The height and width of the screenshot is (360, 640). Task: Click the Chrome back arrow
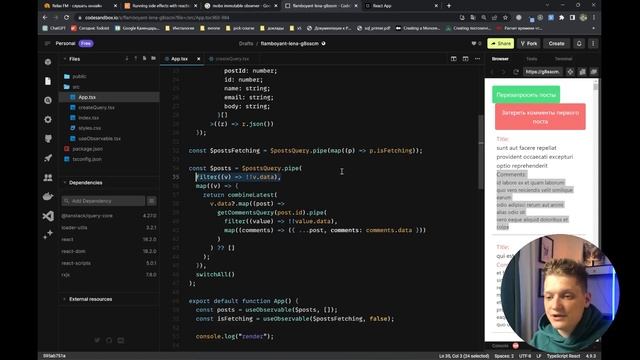point(45,18)
